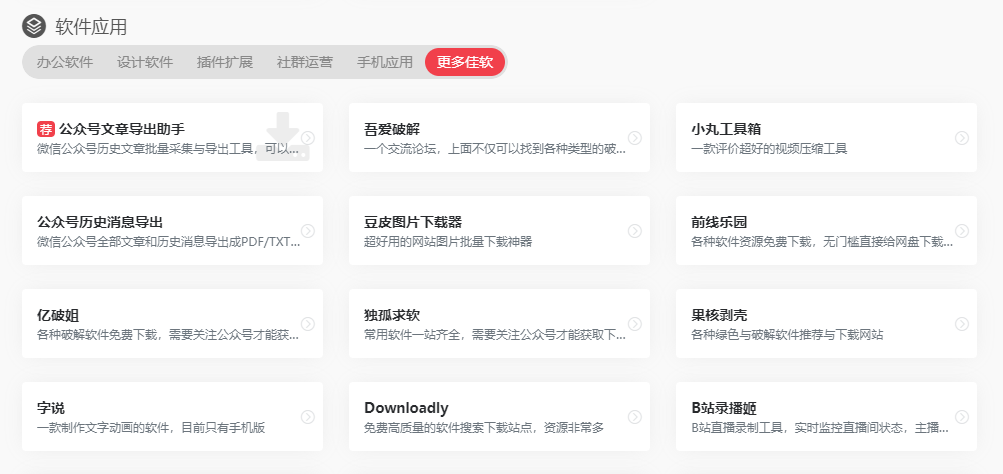This screenshot has width=1003, height=474.
Task: Open the 亿破姐 title link
Action: coord(58,315)
